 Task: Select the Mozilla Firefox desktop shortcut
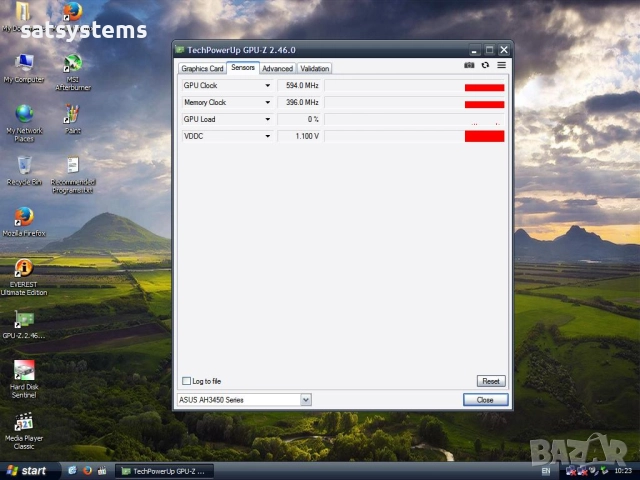point(24,222)
